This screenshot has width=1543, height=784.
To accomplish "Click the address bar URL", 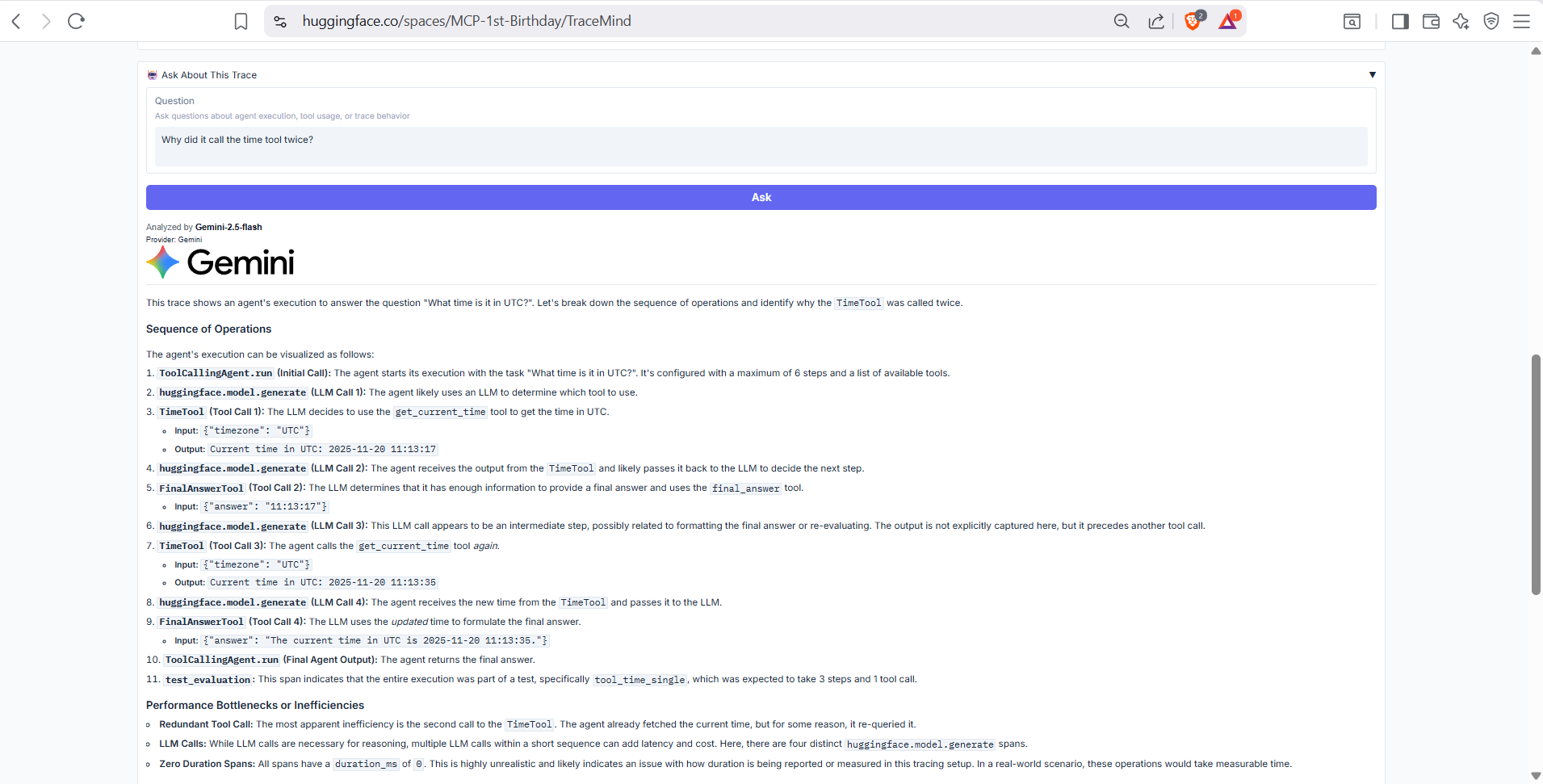I will 467,21.
